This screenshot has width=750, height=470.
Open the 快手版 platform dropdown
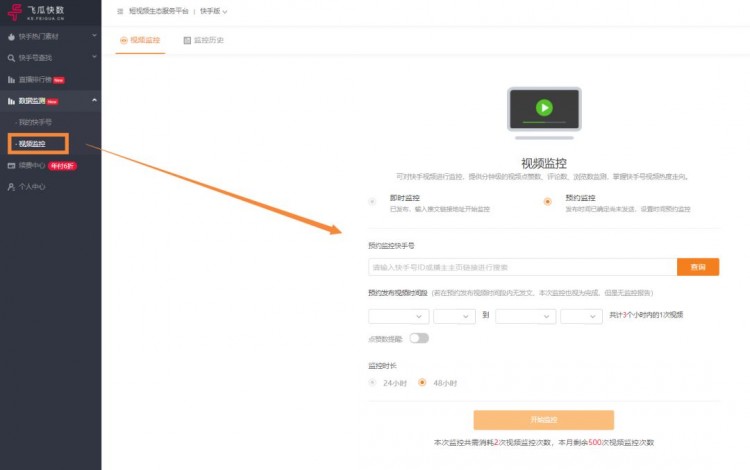point(214,11)
